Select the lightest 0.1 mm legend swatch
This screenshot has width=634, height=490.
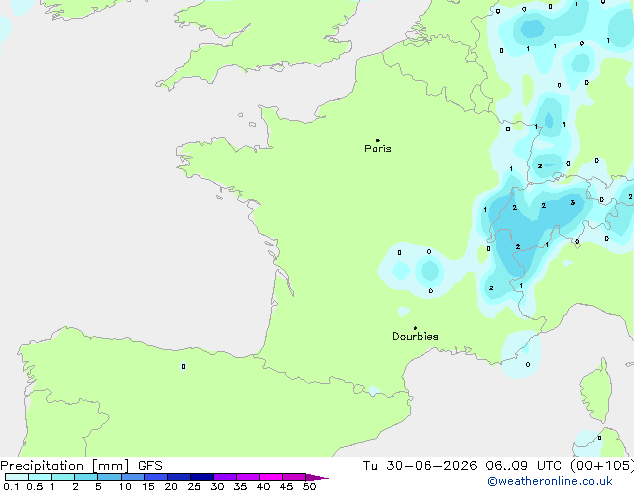[x=17, y=477]
